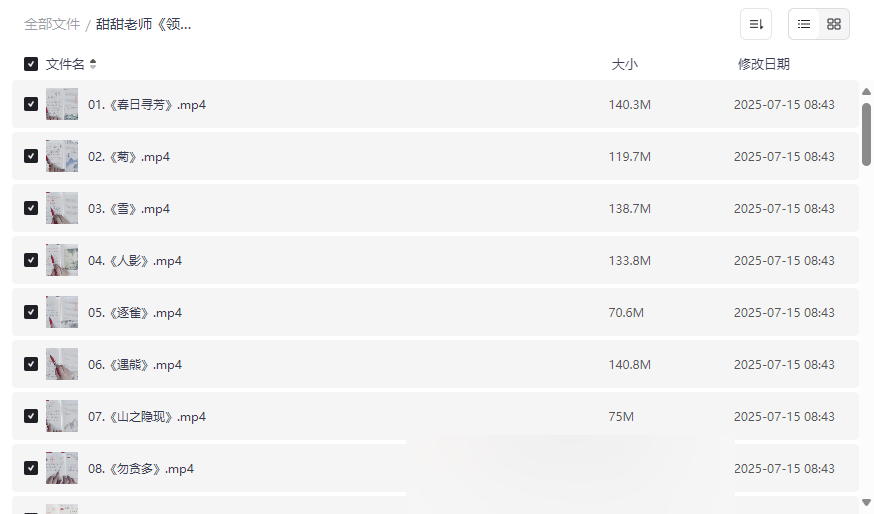Click the 修改日期 column header
Viewport: 874px width, 514px height.
[764, 64]
